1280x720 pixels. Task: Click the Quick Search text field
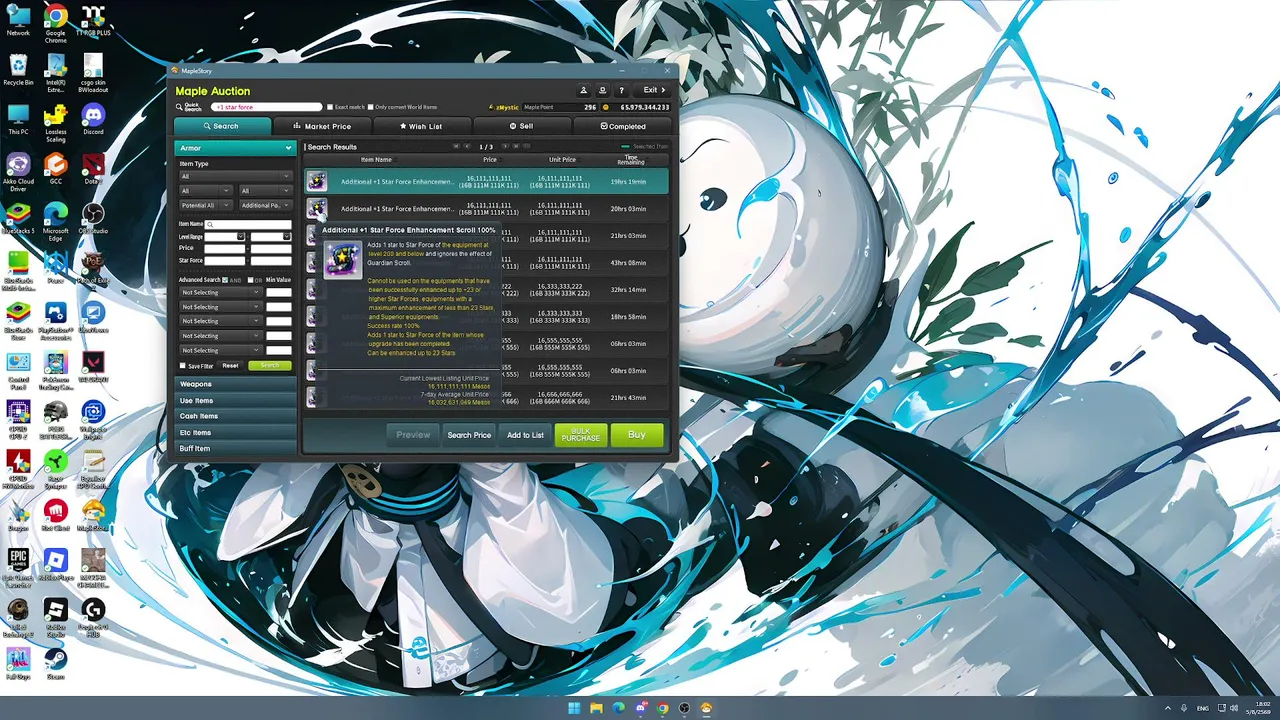point(267,107)
